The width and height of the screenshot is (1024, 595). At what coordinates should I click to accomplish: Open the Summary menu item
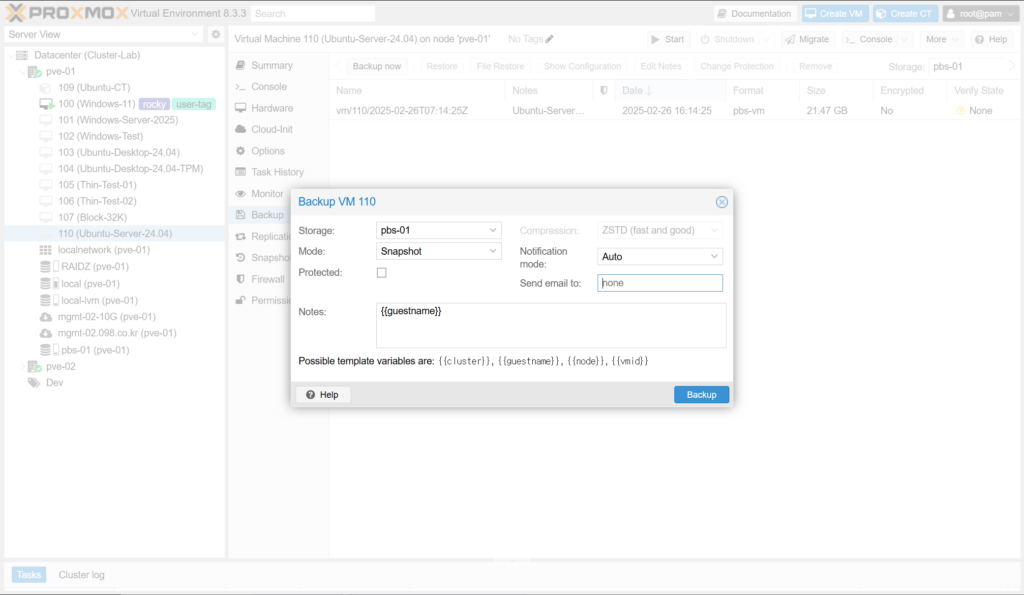click(271, 65)
